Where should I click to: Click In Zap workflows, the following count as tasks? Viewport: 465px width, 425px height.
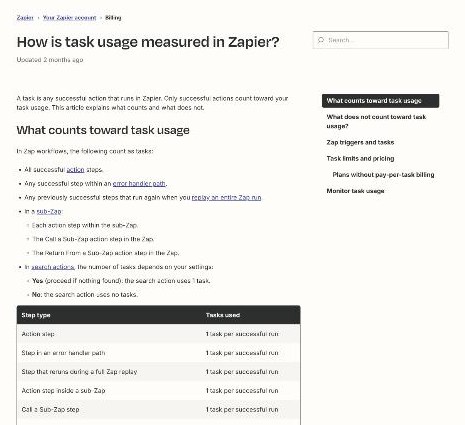click(x=85, y=152)
